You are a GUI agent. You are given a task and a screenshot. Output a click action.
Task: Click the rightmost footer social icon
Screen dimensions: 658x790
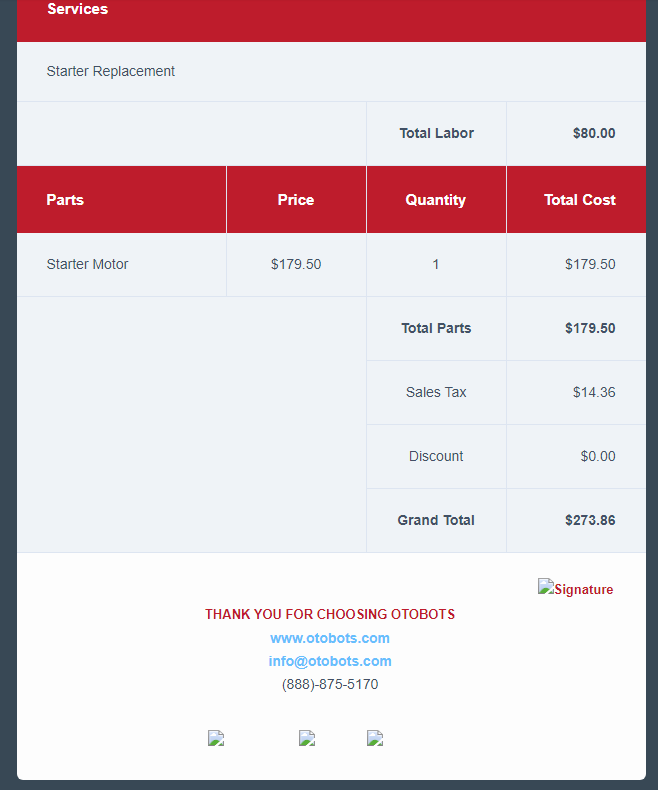[375, 738]
